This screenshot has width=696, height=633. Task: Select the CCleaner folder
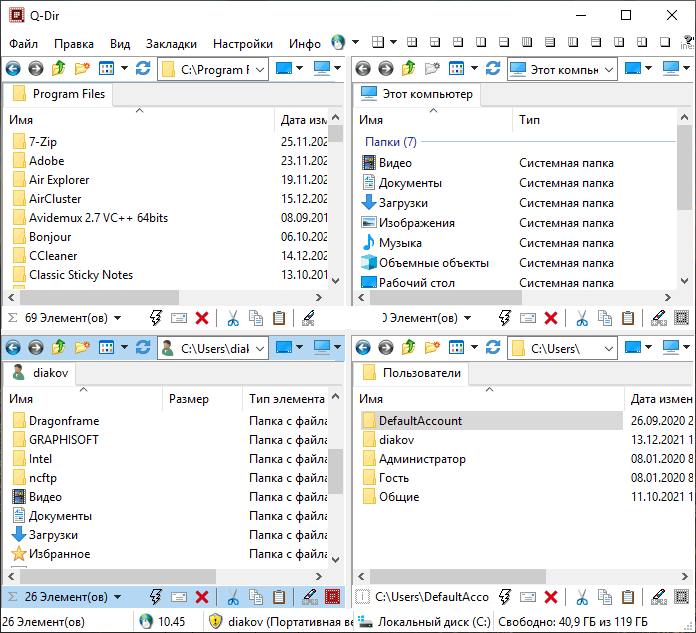pyautogui.click(x=53, y=256)
